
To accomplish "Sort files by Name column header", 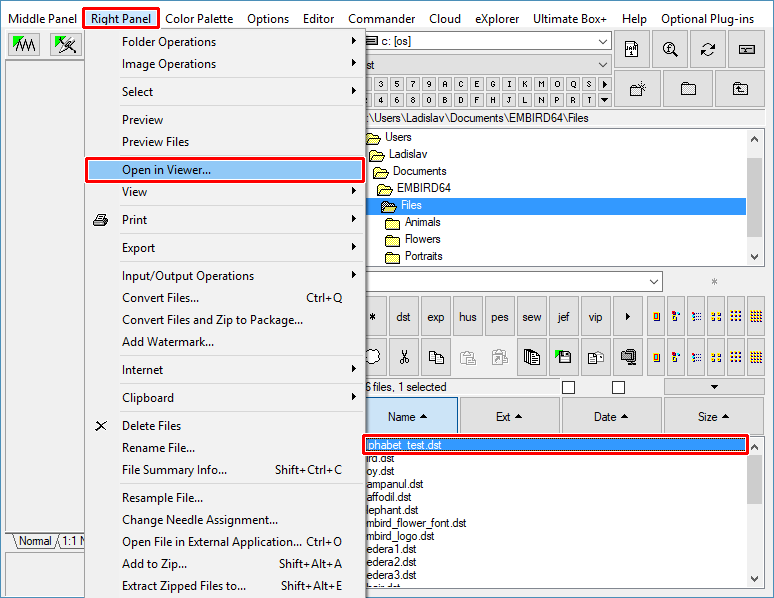I will [x=411, y=417].
